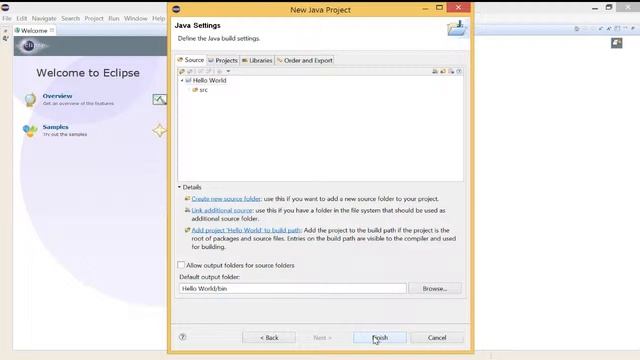This screenshot has height=360, width=640.
Task: Open the toolbar dropdown arrow above Hello World
Action: point(228,71)
